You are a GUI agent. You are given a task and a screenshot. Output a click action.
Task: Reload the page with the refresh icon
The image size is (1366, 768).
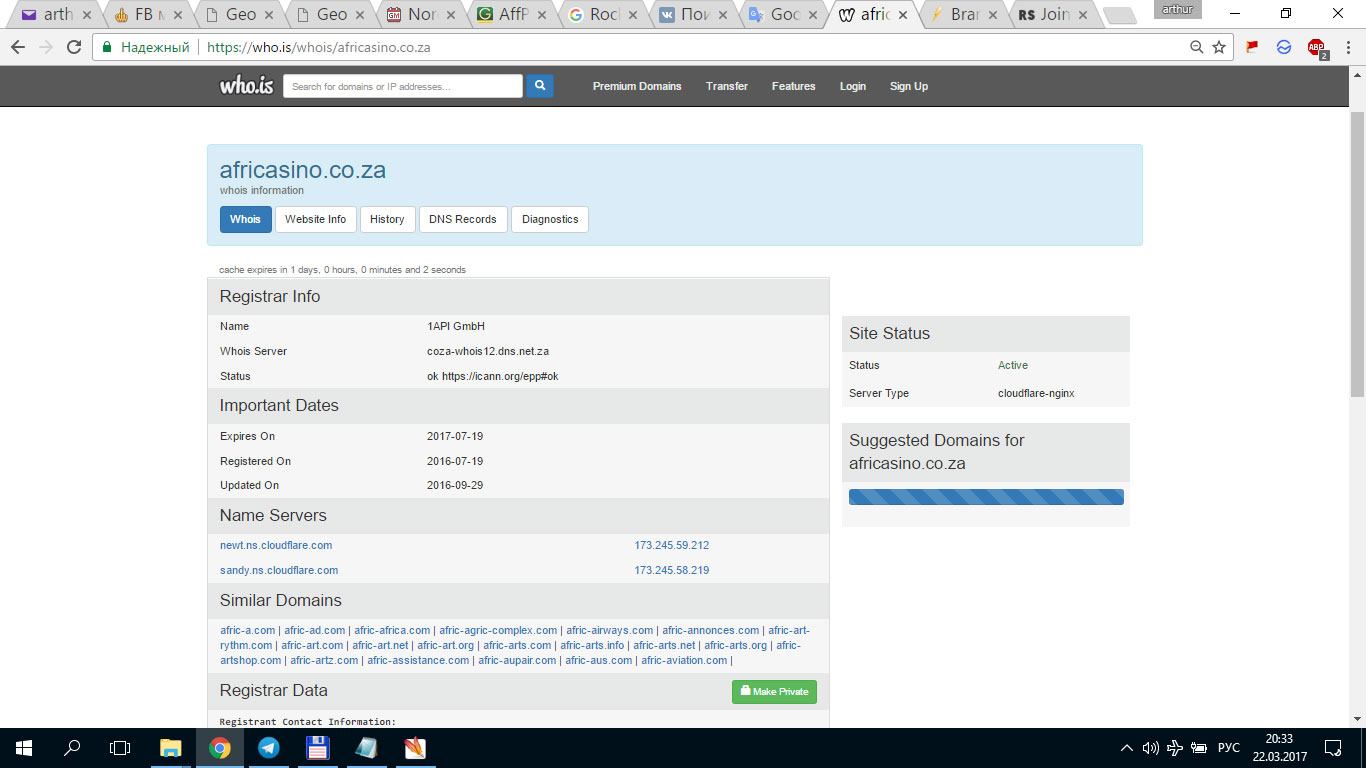[x=74, y=47]
